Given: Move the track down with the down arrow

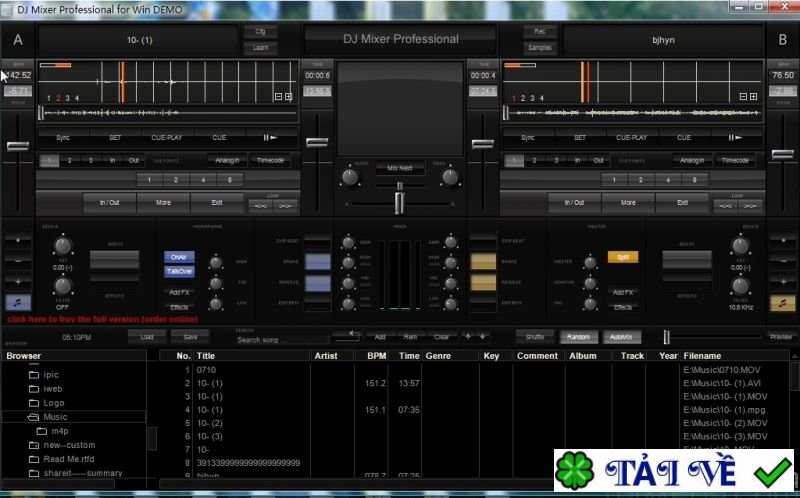Looking at the screenshot, I should click(x=483, y=337).
